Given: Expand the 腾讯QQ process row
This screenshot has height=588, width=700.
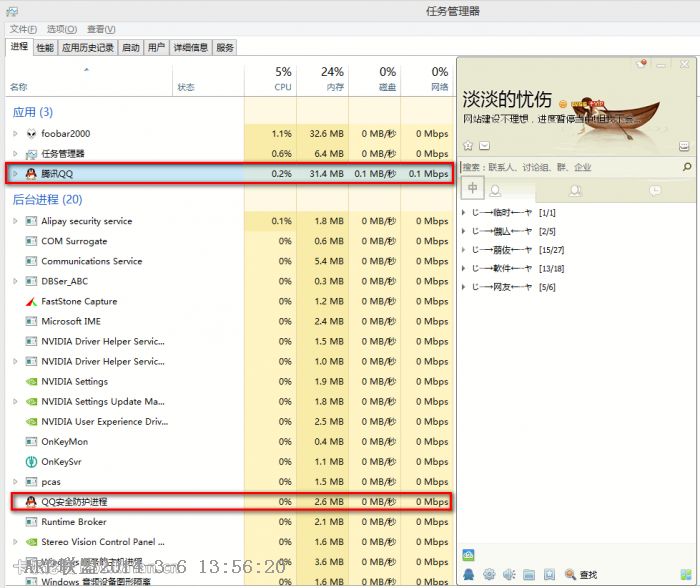Looking at the screenshot, I should 15,173.
